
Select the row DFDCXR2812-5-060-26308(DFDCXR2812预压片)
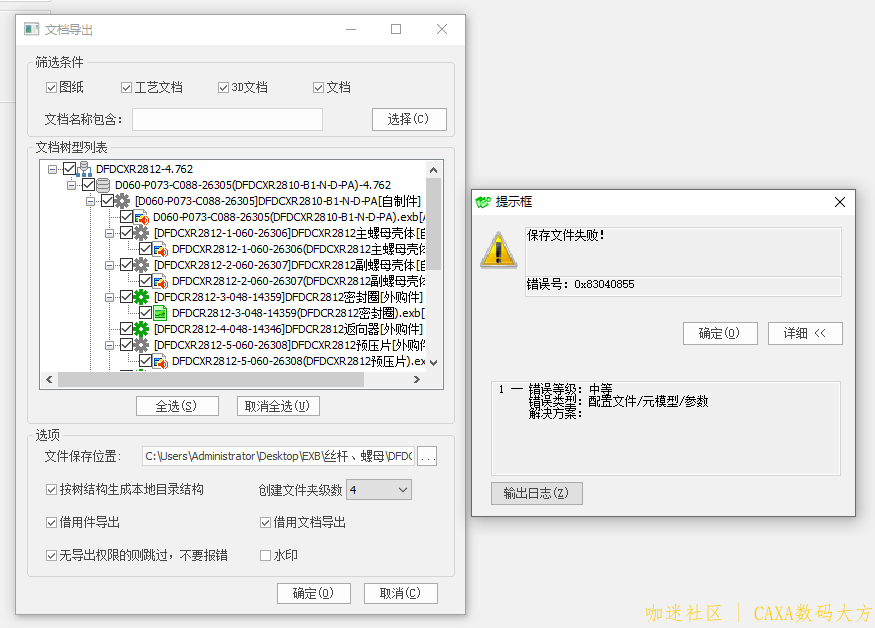[299, 361]
